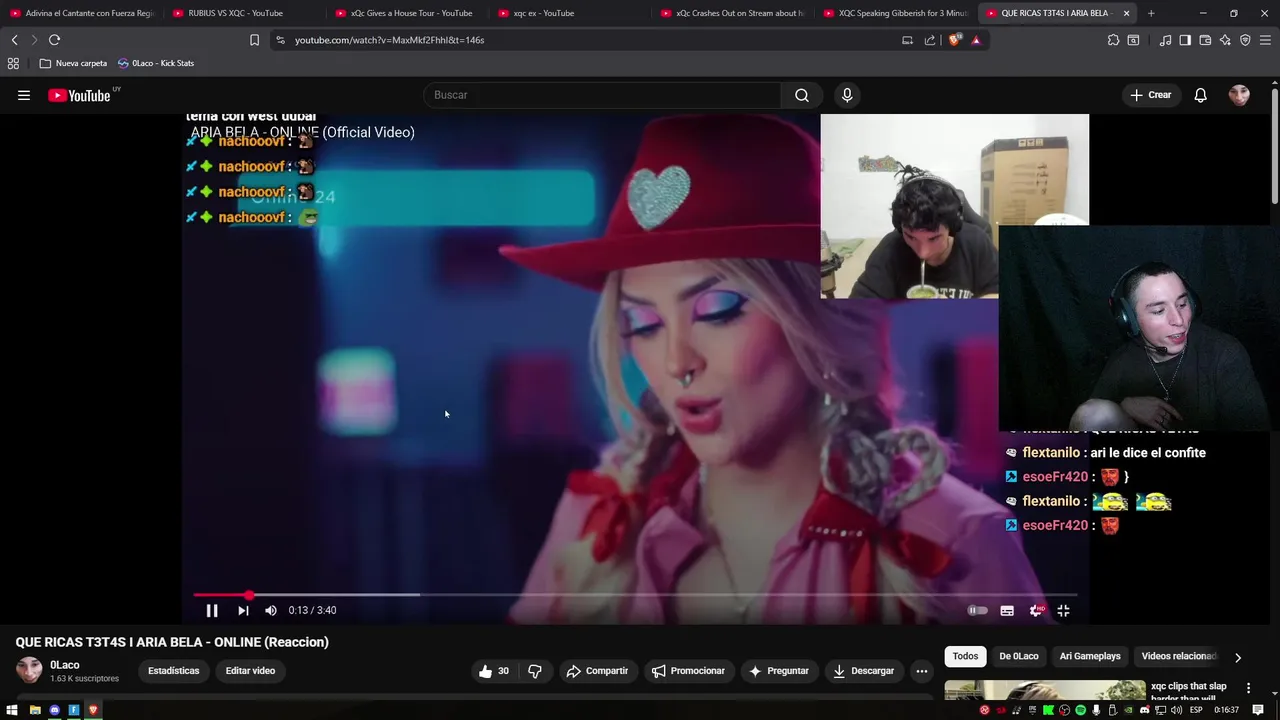Open the Brave Rewards triangle icon
This screenshot has width=1280, height=720.
tap(976, 40)
